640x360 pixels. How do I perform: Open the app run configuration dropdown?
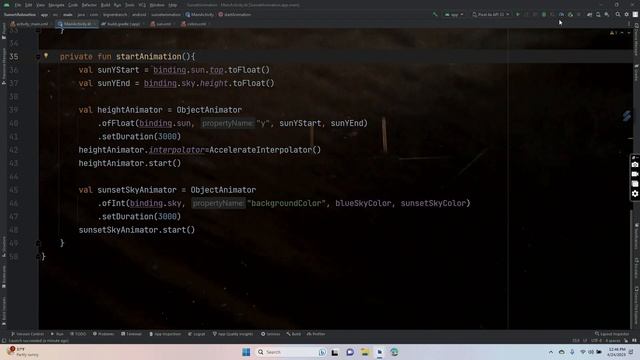pos(454,15)
